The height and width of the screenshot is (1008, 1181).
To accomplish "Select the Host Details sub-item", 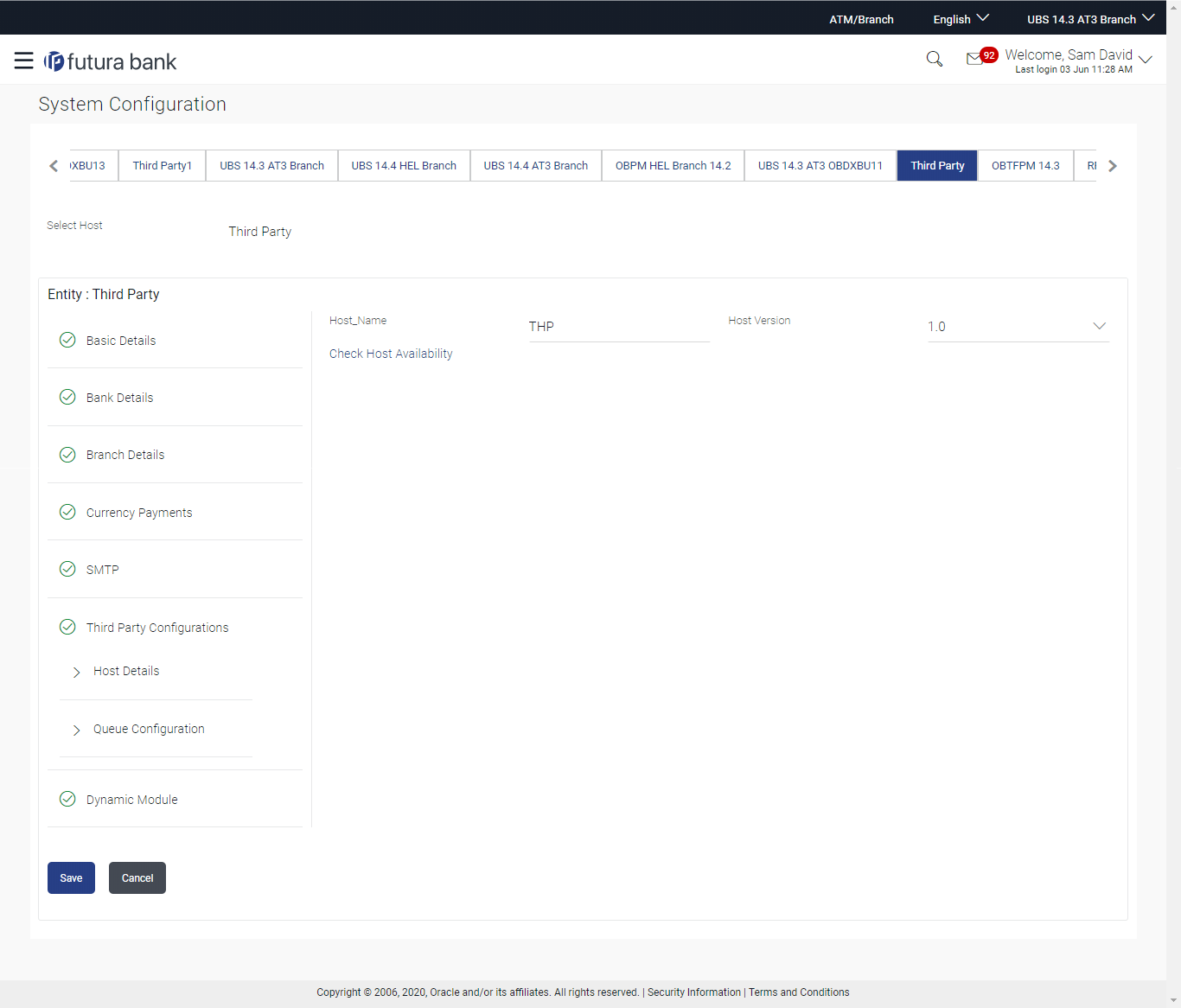I will 126,671.
